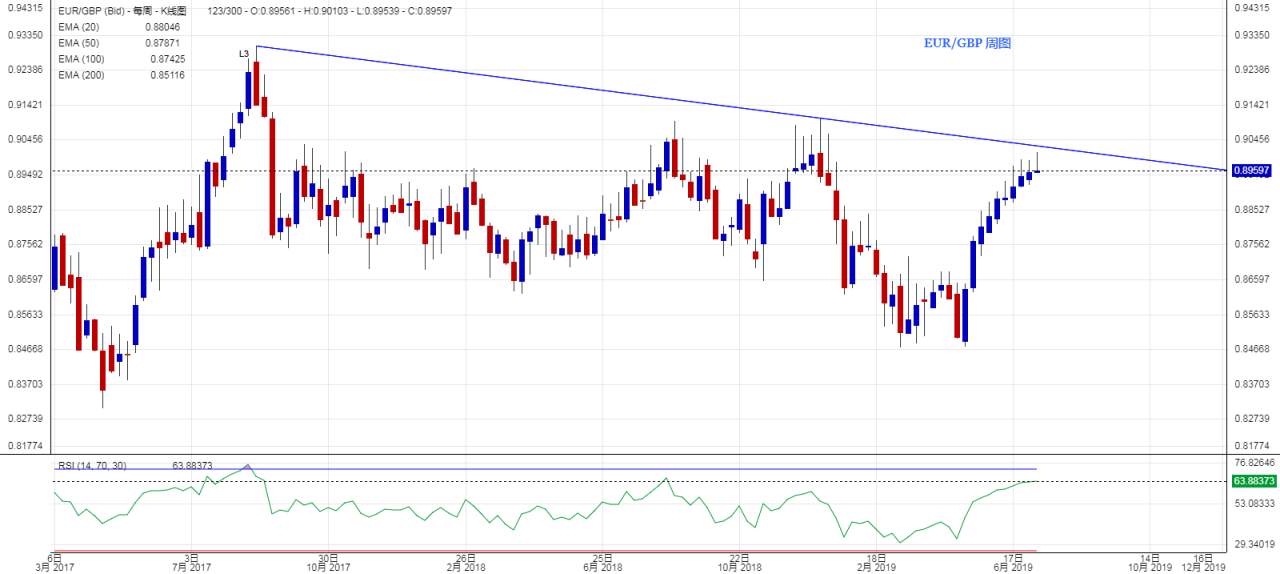Click the 0.86597 price on the right axis
The image size is (1280, 574).
(1252, 279)
